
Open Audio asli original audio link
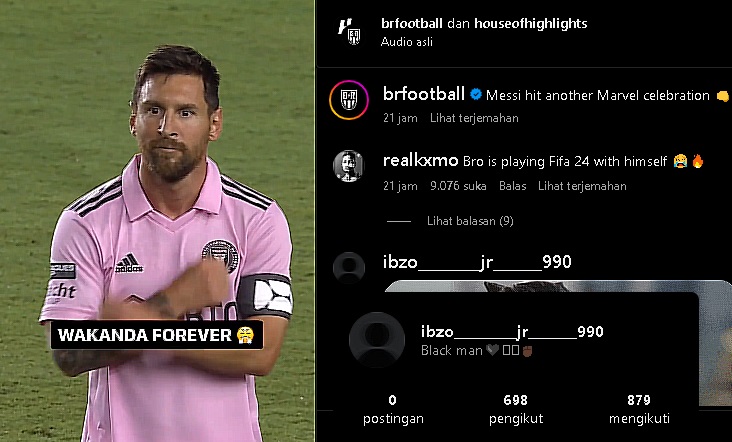click(x=407, y=42)
